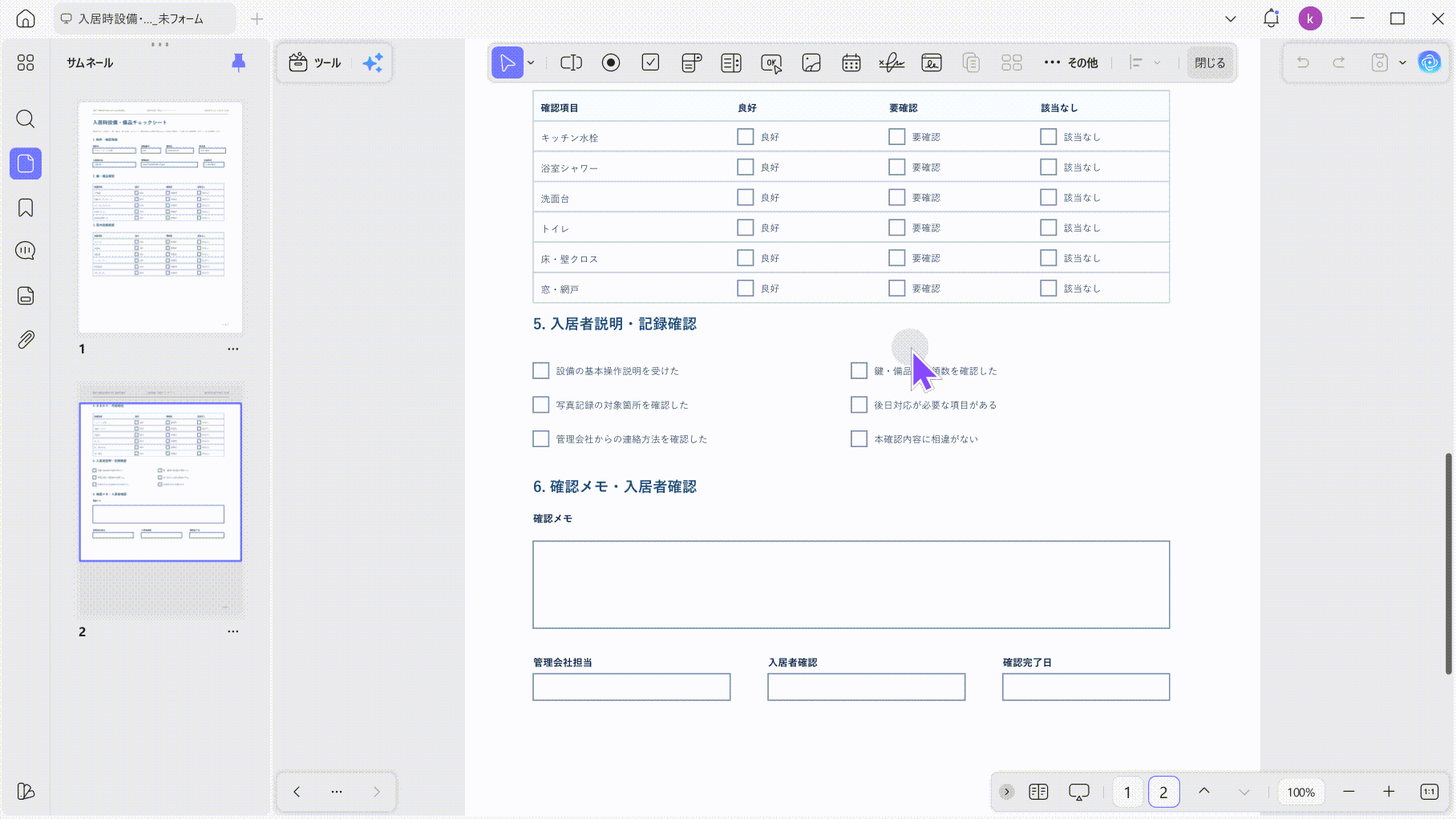Image resolution: width=1456 pixels, height=819 pixels.
Task: Close form editing with 閉じる
Action: [1210, 63]
